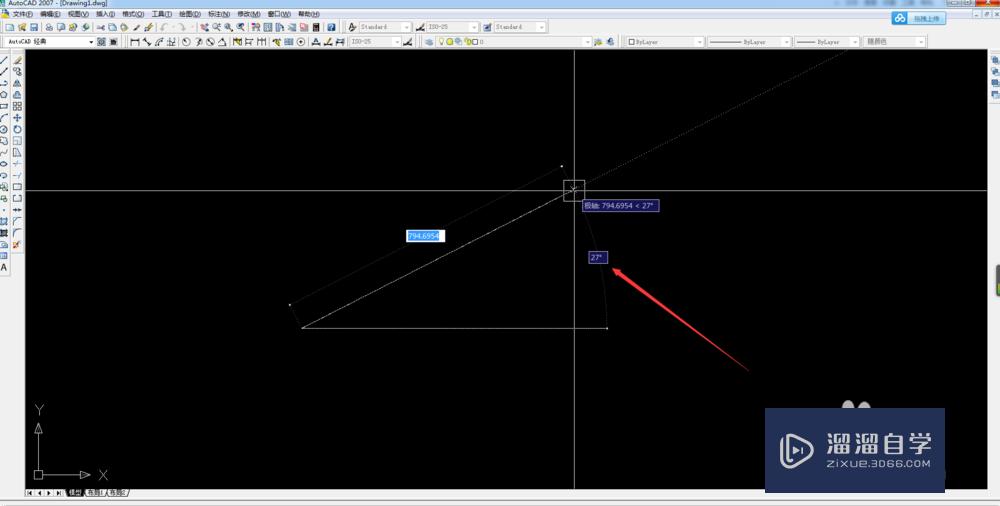Click the first-tab arrow beside layout tabs

pos(29,493)
